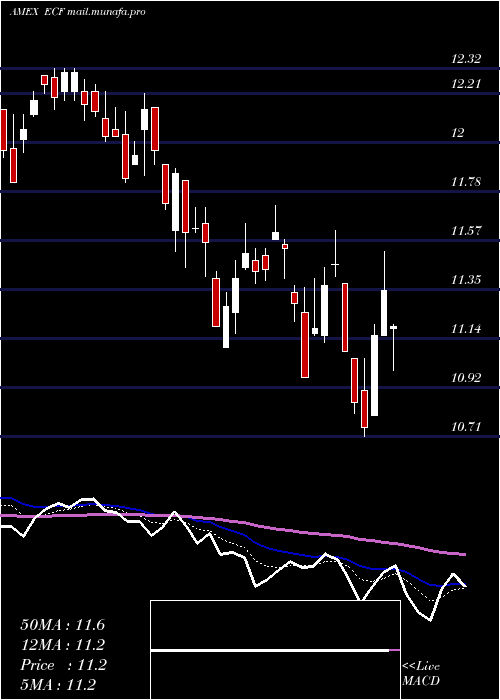
Task: Select the 10.71 price axis label
Action: (x=466, y=427)
